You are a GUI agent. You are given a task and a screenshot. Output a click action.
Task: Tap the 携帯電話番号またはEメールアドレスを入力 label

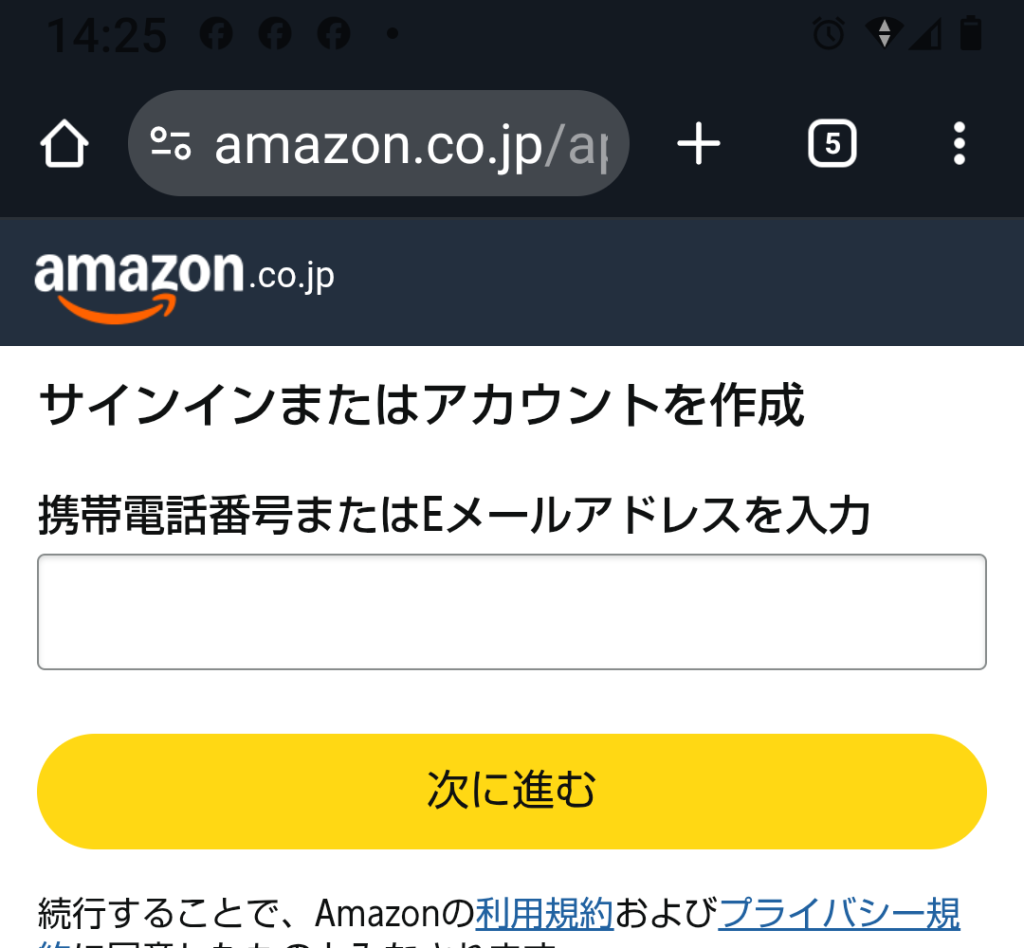tap(455, 510)
